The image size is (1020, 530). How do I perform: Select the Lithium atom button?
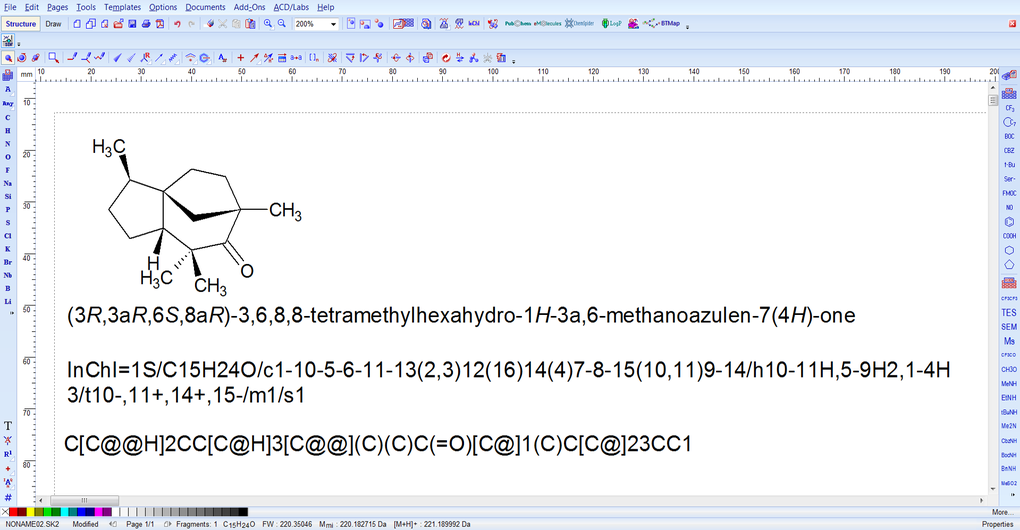[x=8, y=302]
